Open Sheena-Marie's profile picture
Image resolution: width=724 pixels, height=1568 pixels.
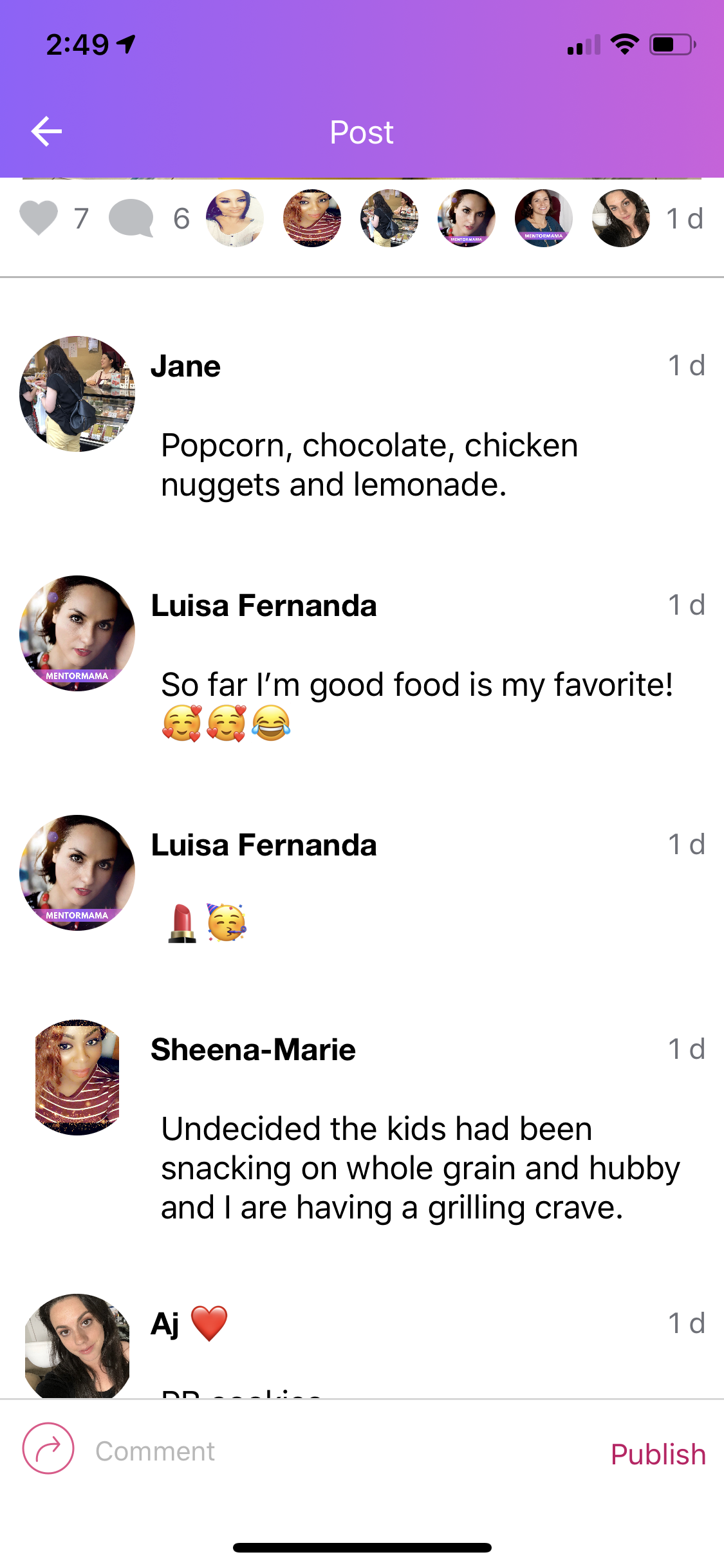(x=77, y=1077)
